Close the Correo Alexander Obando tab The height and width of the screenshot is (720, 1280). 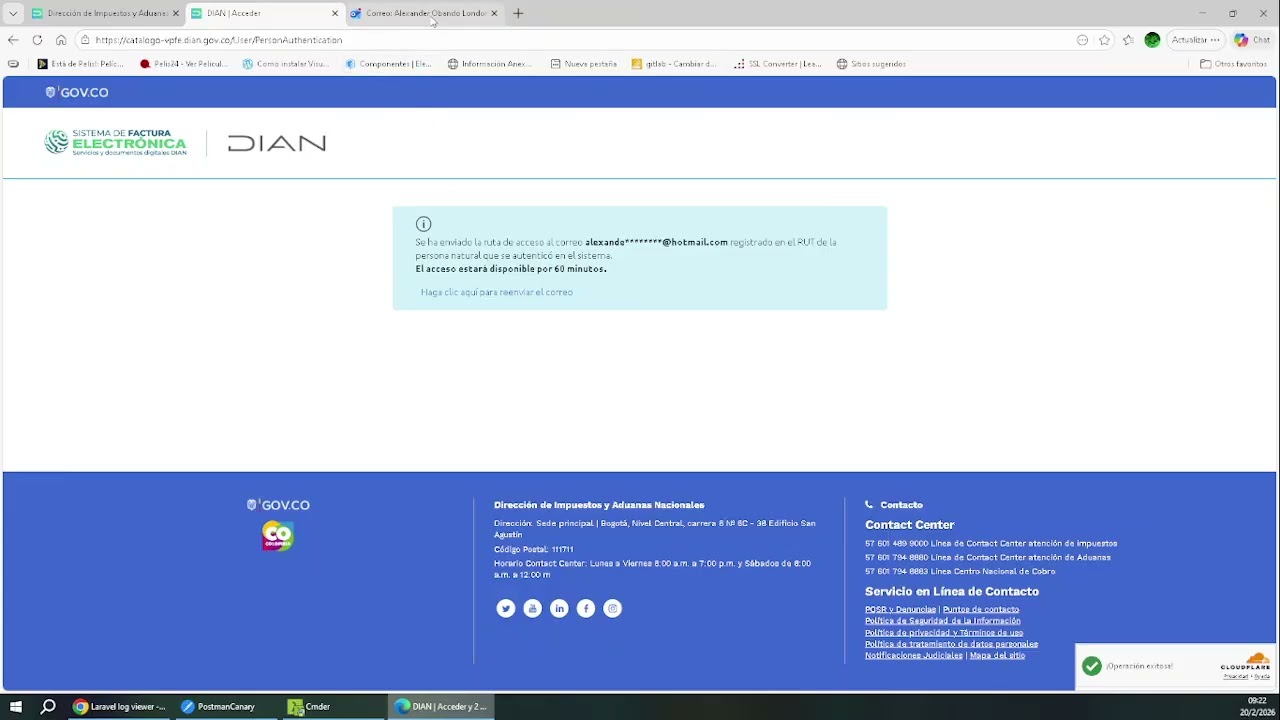[494, 13]
